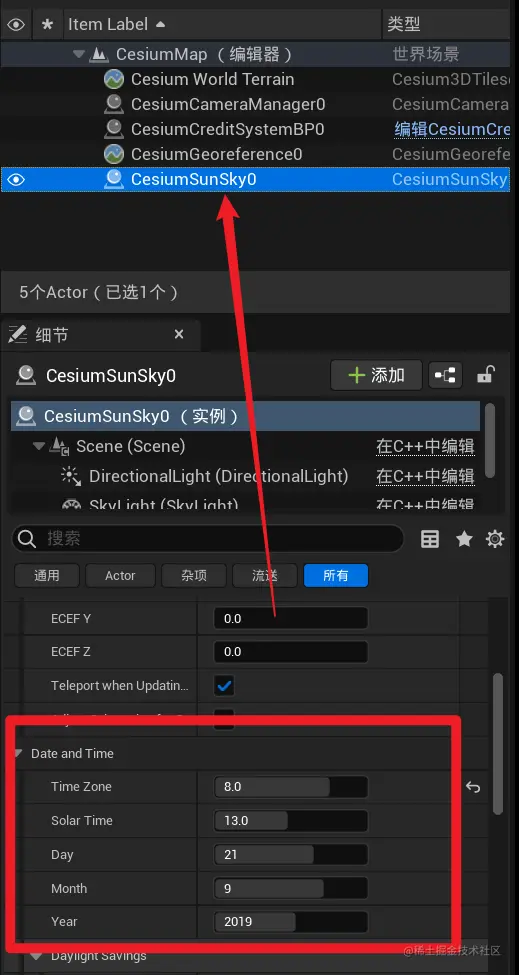
Task: Click the Solar Time slider field
Action: pyautogui.click(x=291, y=821)
